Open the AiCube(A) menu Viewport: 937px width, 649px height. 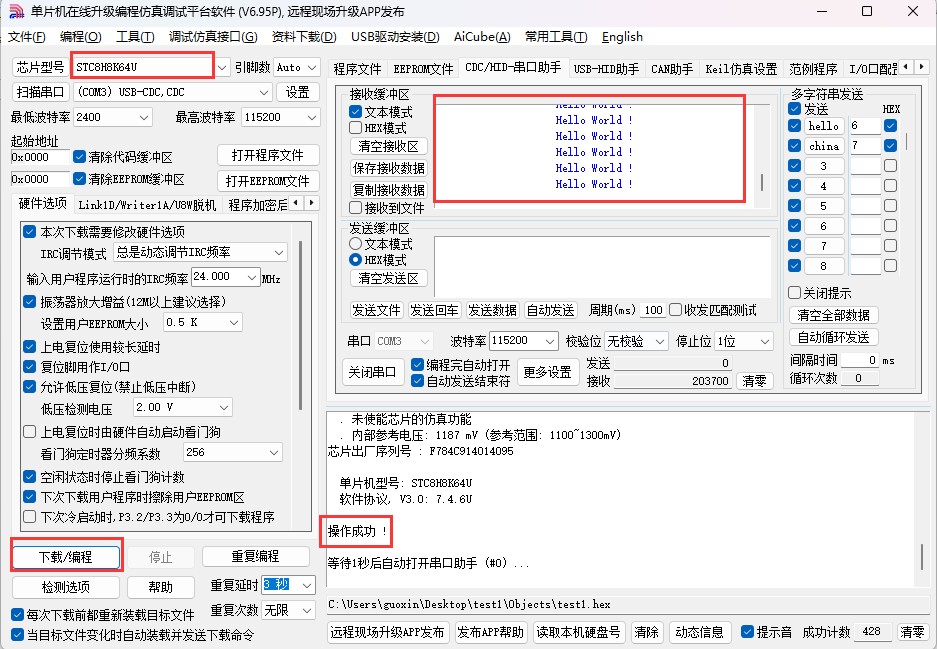pos(482,37)
